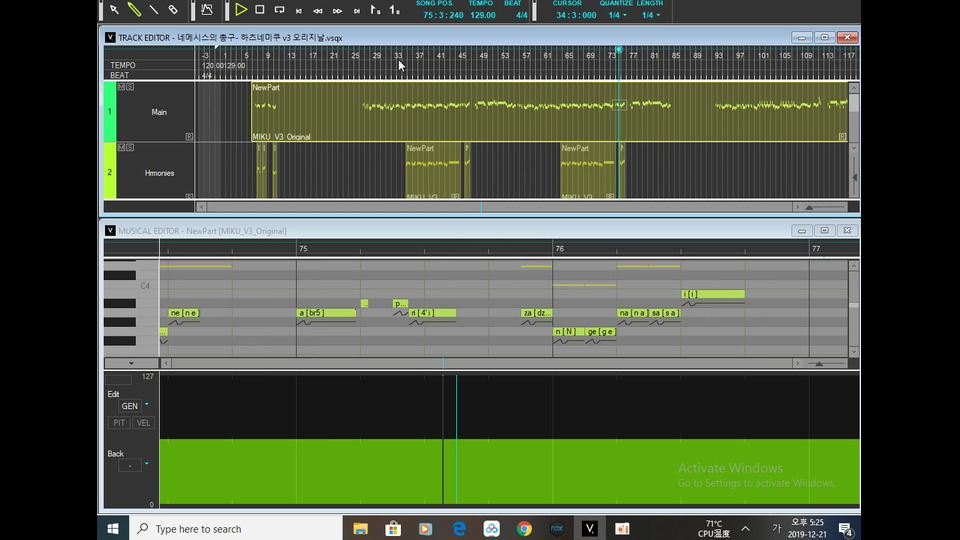Click the PIT parameter button
This screenshot has width=960, height=540.
pyautogui.click(x=118, y=423)
